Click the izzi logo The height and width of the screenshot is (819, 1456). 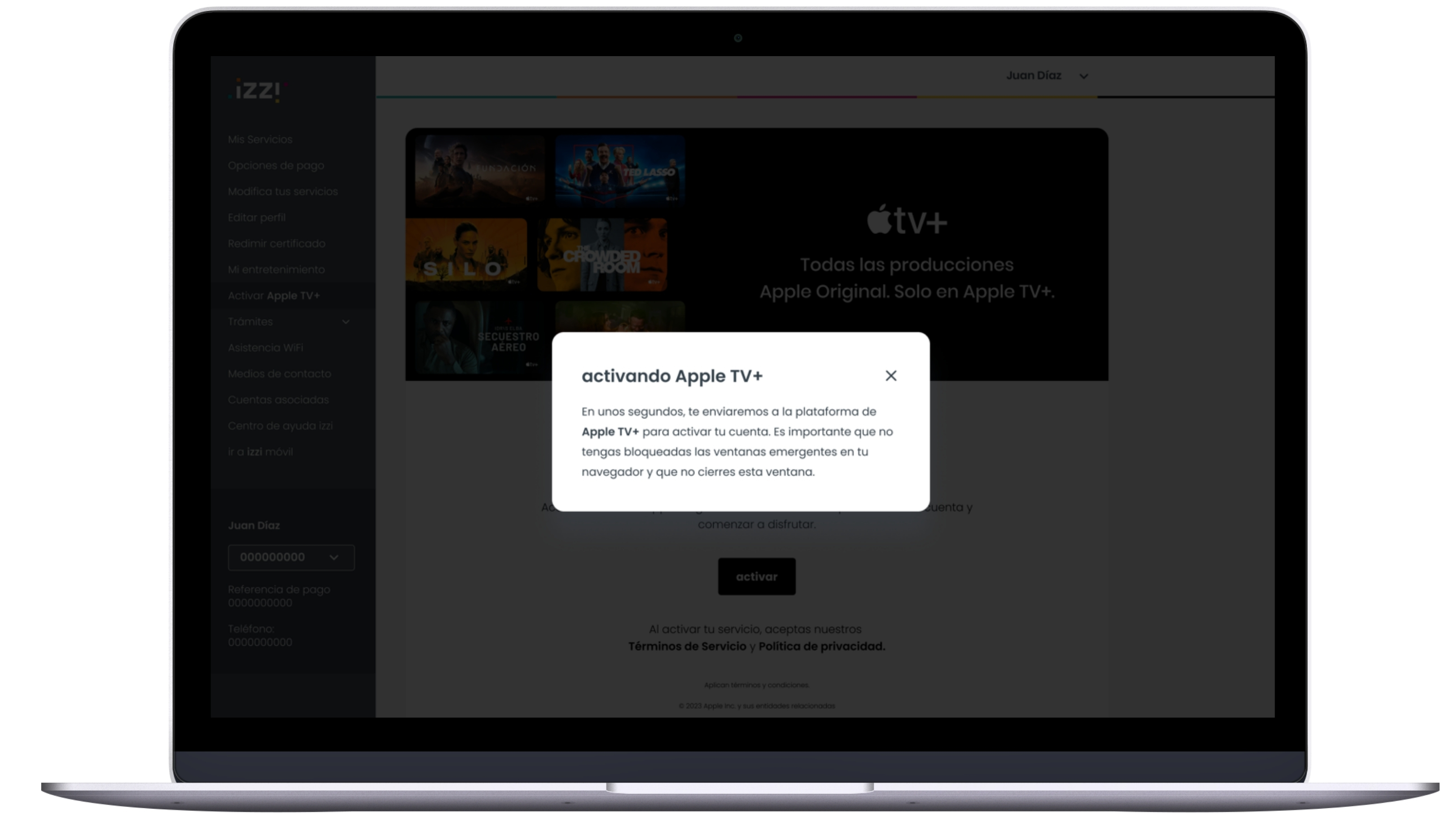tap(259, 91)
